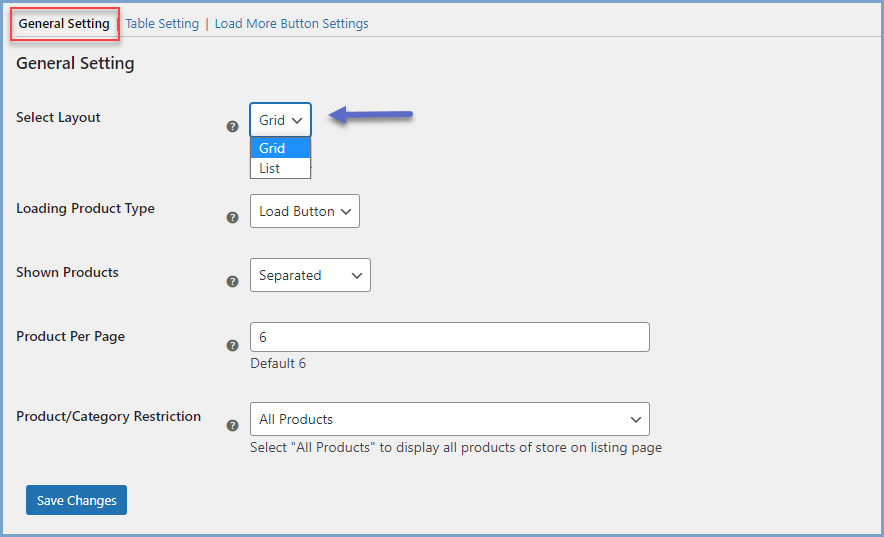Click help icon for Loading Product Type
Viewport: 884px width, 537px height.
click(232, 217)
